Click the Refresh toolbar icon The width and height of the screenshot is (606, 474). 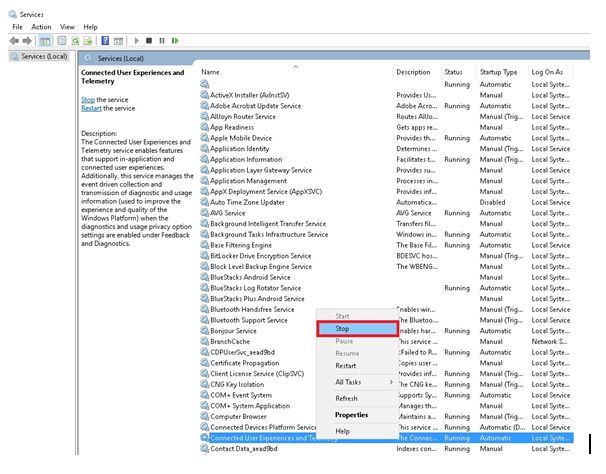pos(76,41)
